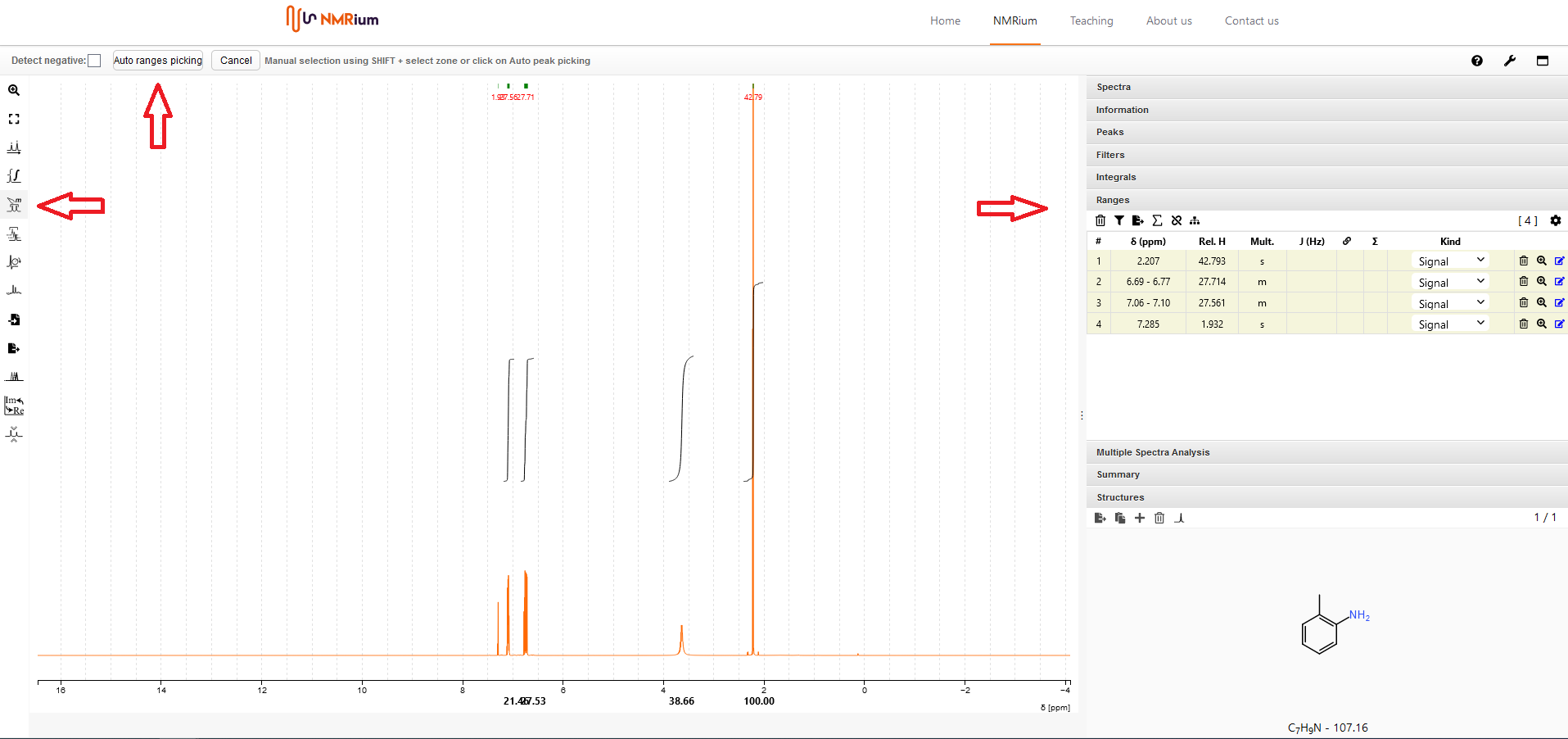Viewport: 1568px width, 739px height.
Task: Expand the Peaks panel
Action: pos(1326,132)
